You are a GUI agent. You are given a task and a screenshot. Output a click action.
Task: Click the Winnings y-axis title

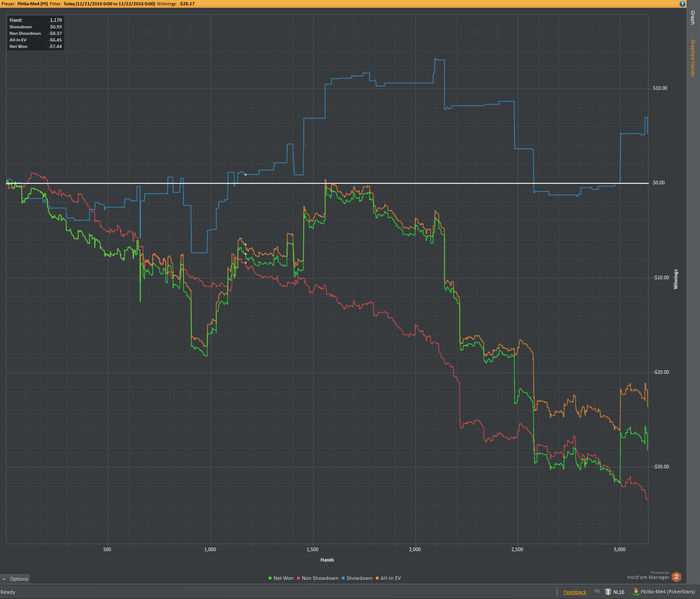point(676,279)
